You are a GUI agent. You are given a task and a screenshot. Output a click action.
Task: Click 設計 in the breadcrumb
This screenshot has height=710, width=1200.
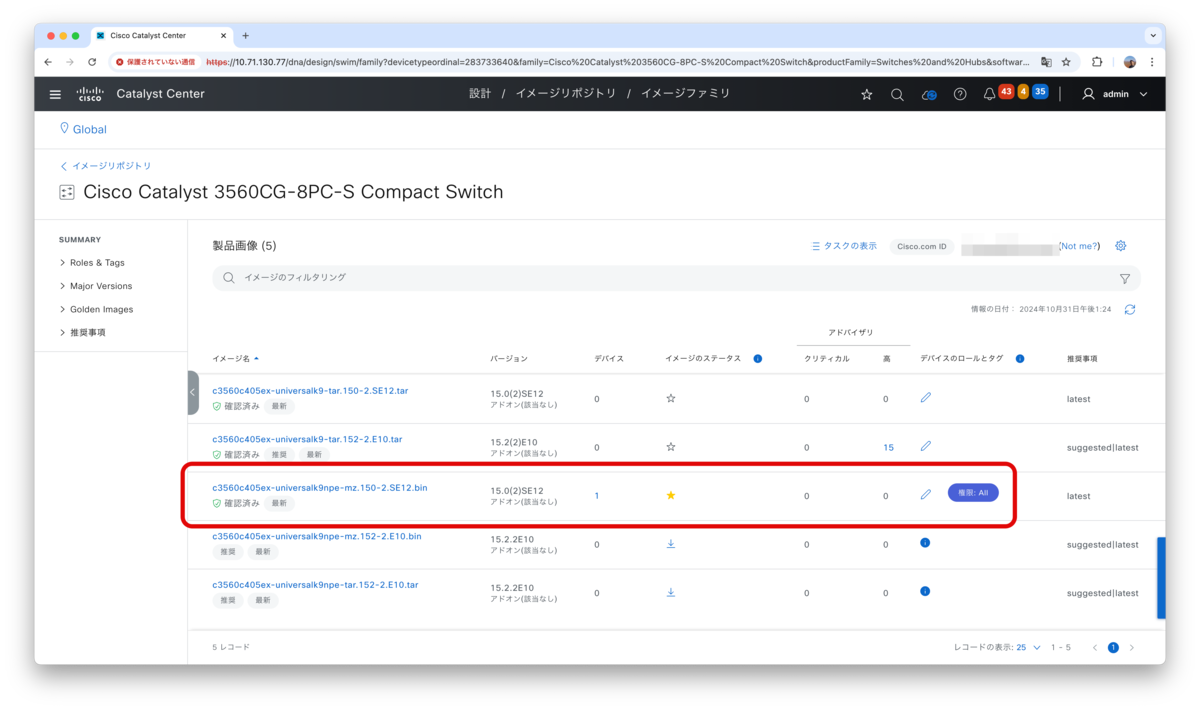coord(480,94)
